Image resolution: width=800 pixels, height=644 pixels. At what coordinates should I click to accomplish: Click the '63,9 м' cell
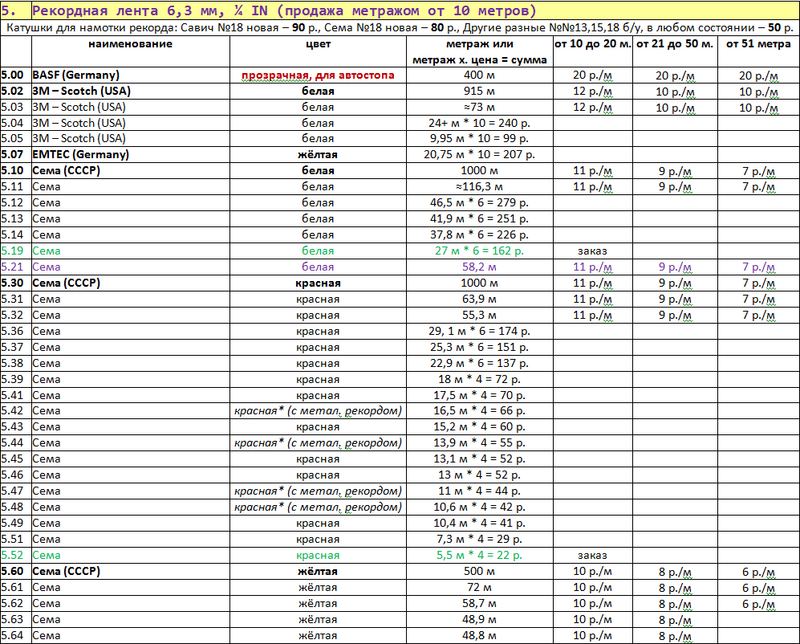pyautogui.click(x=480, y=299)
